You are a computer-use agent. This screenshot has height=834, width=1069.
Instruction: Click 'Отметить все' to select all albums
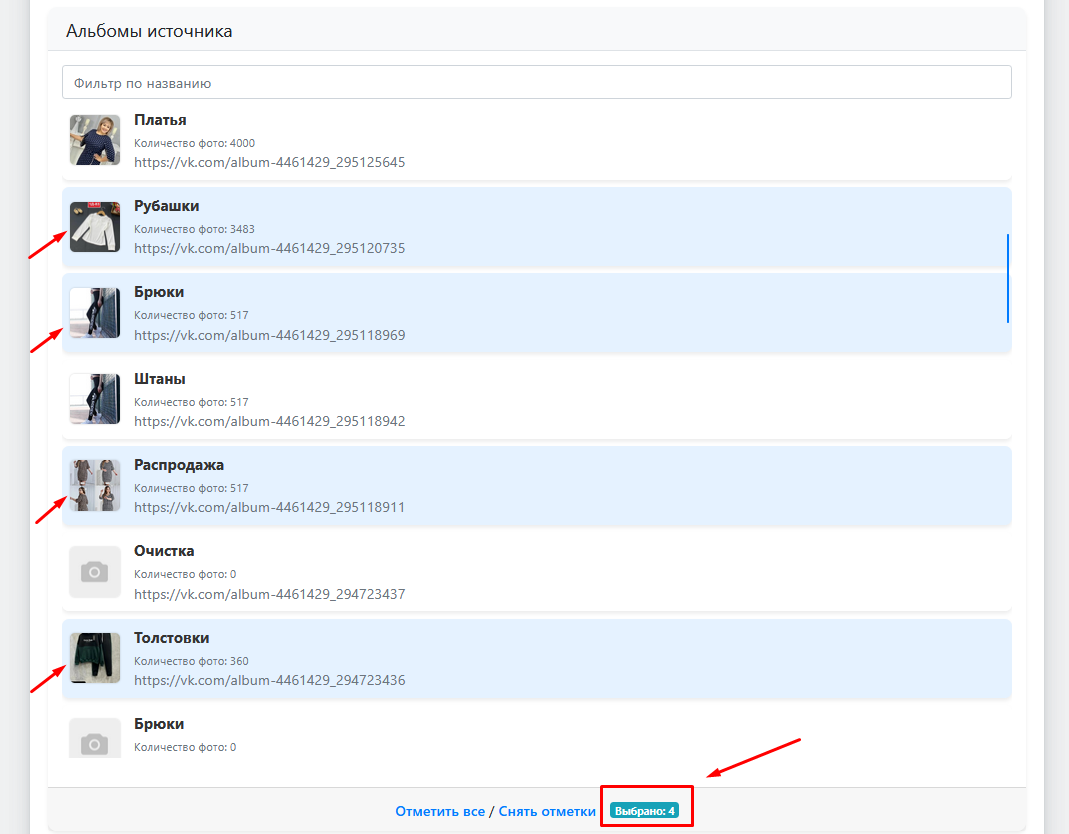click(439, 811)
